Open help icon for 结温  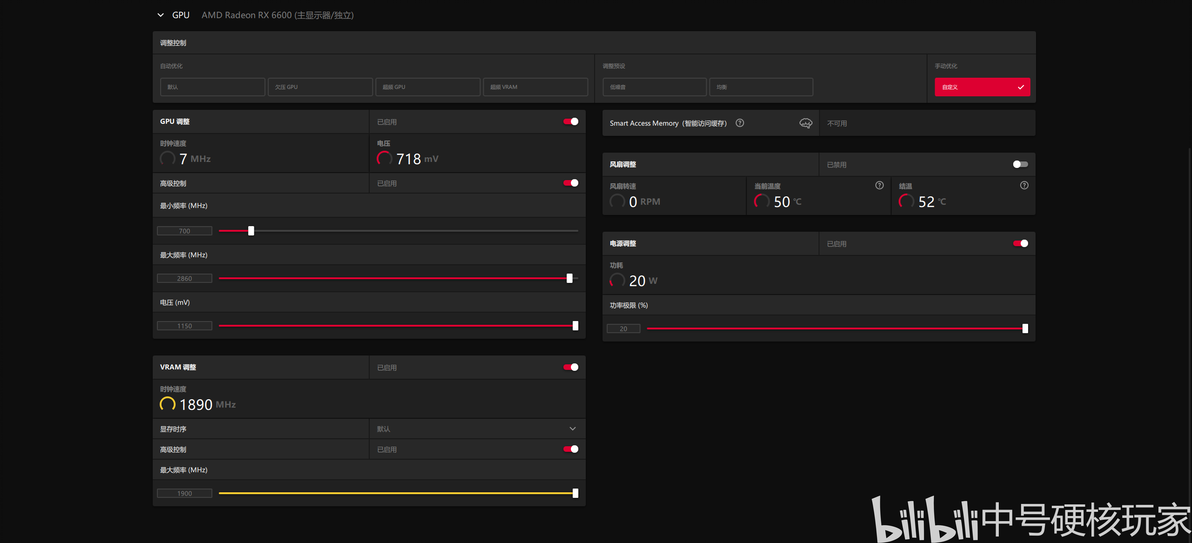(1024, 185)
